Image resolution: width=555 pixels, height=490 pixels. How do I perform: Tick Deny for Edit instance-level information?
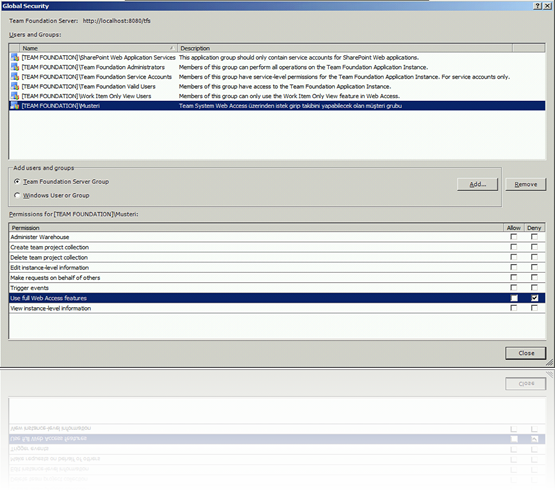[534, 267]
